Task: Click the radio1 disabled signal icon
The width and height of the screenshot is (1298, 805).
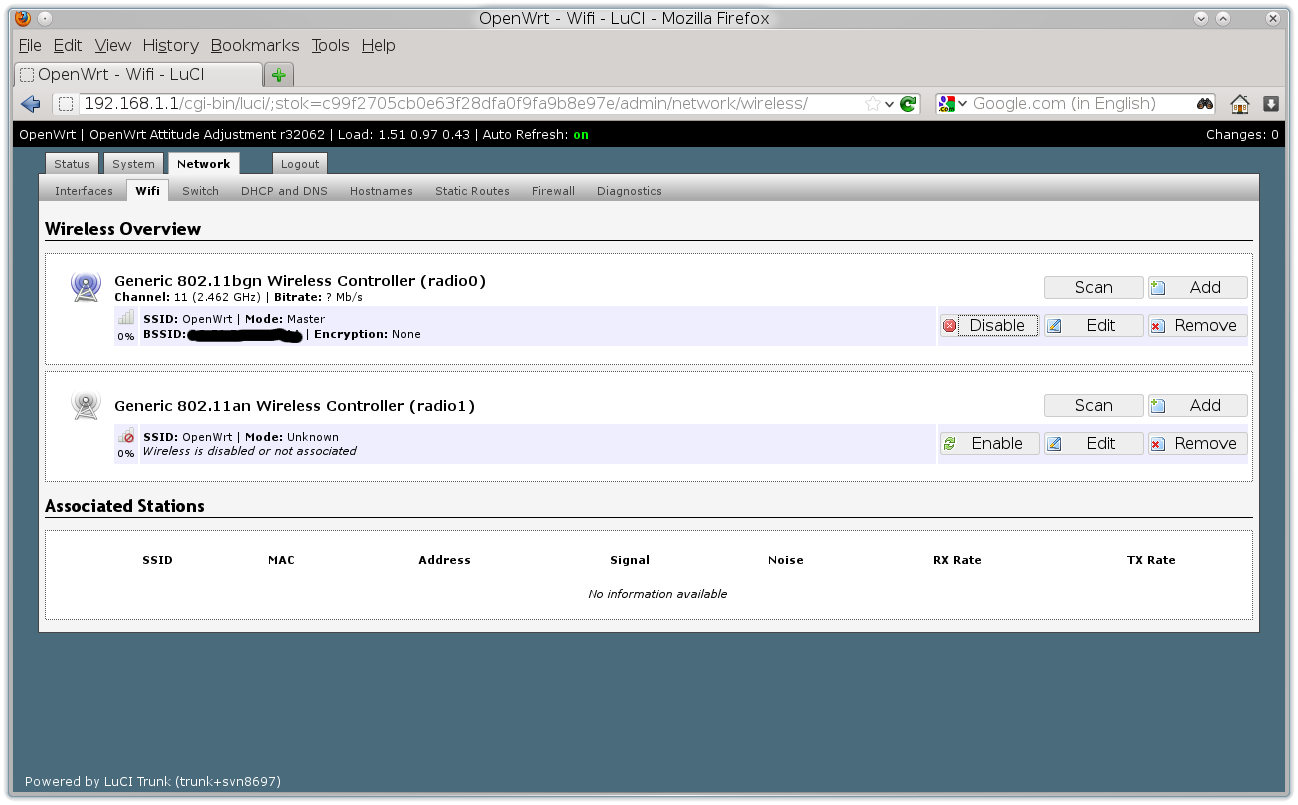Action: (x=126, y=436)
